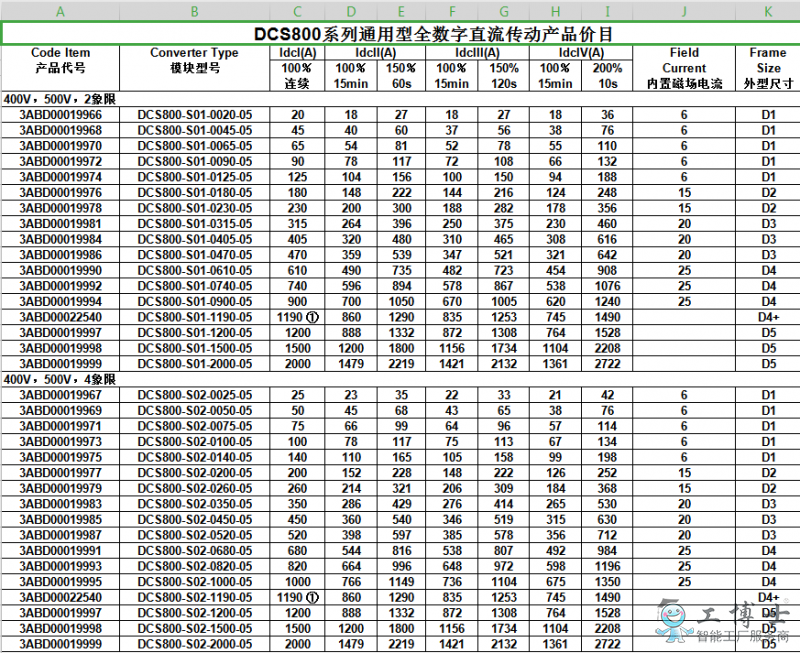Image resolution: width=800 pixels, height=653 pixels.
Task: Select column E header
Action: pos(401,11)
